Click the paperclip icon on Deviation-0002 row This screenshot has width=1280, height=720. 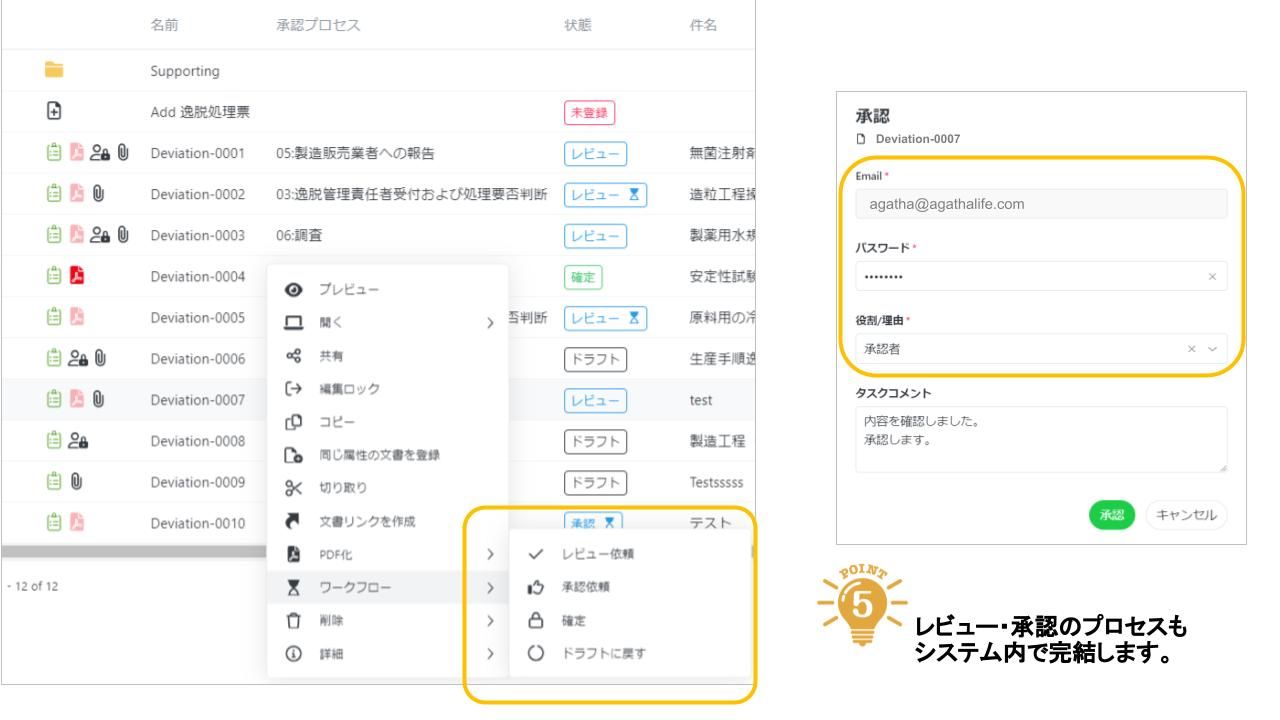pos(99,194)
